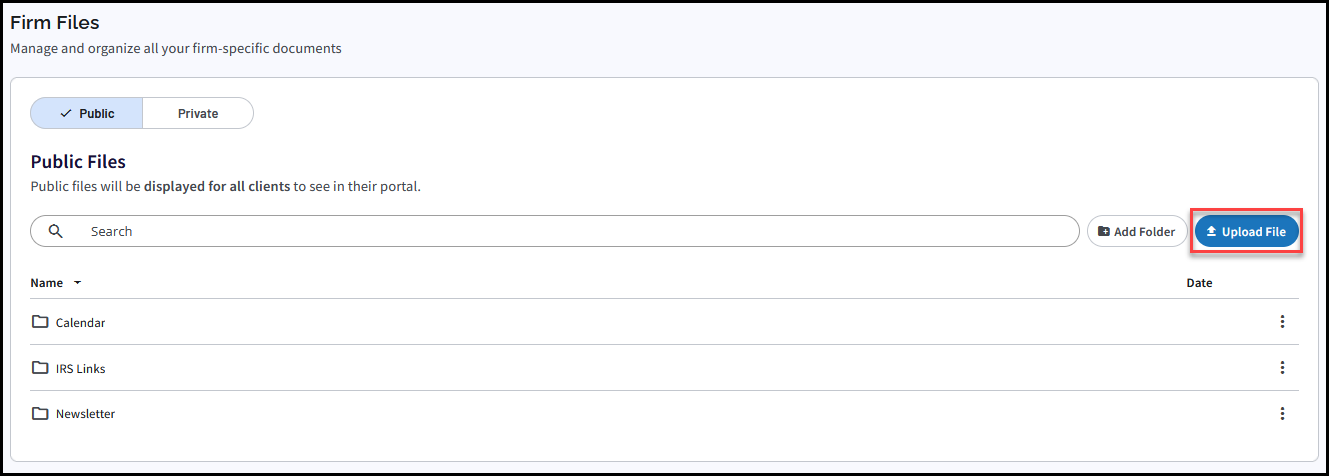Screen dimensions: 1329x476
Task: Open the IRS Links folder
Action: coord(80,369)
